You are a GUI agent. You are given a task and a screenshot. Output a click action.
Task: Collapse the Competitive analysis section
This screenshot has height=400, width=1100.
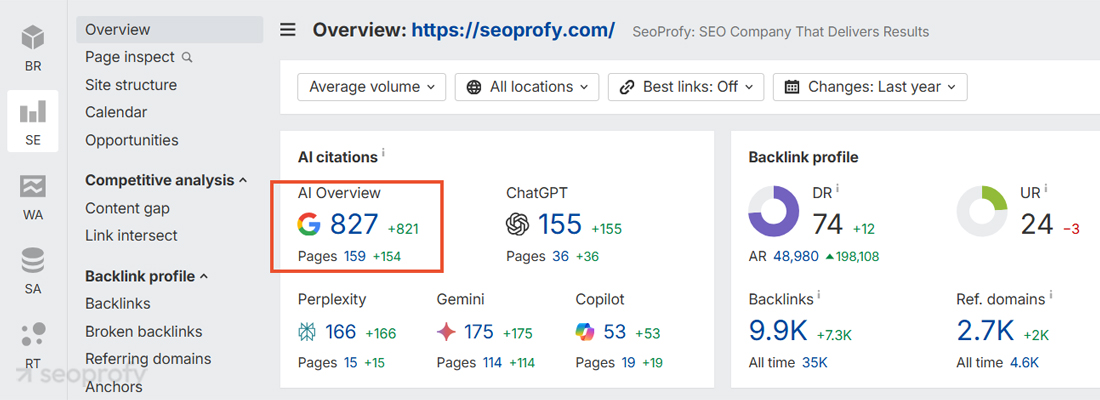click(x=242, y=180)
